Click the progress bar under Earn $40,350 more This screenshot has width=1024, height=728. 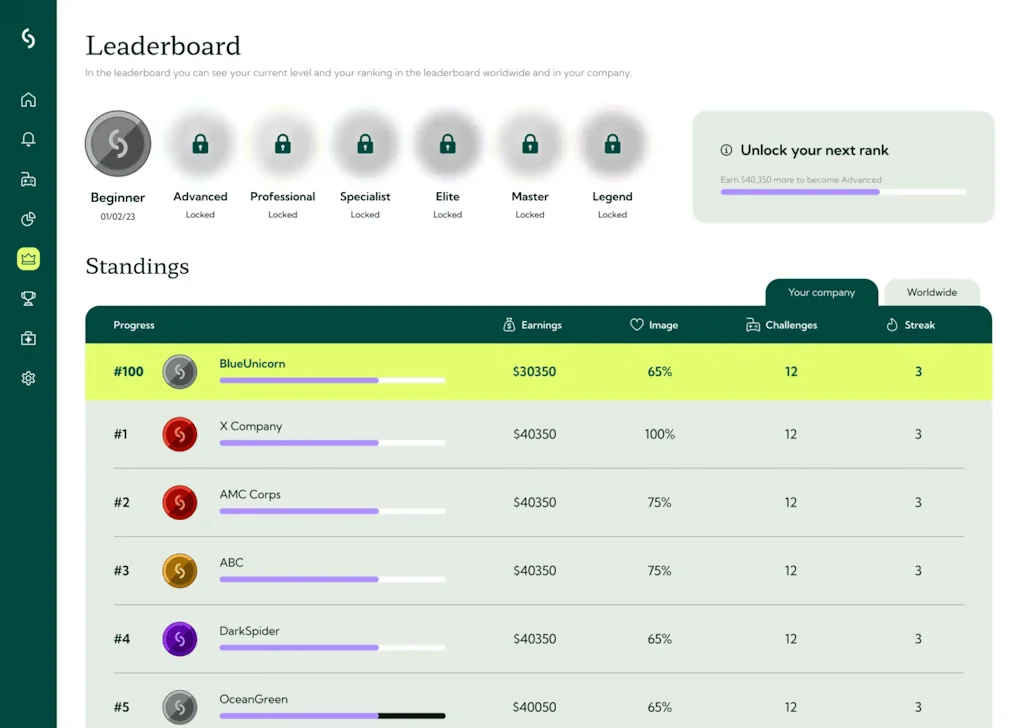(x=843, y=191)
